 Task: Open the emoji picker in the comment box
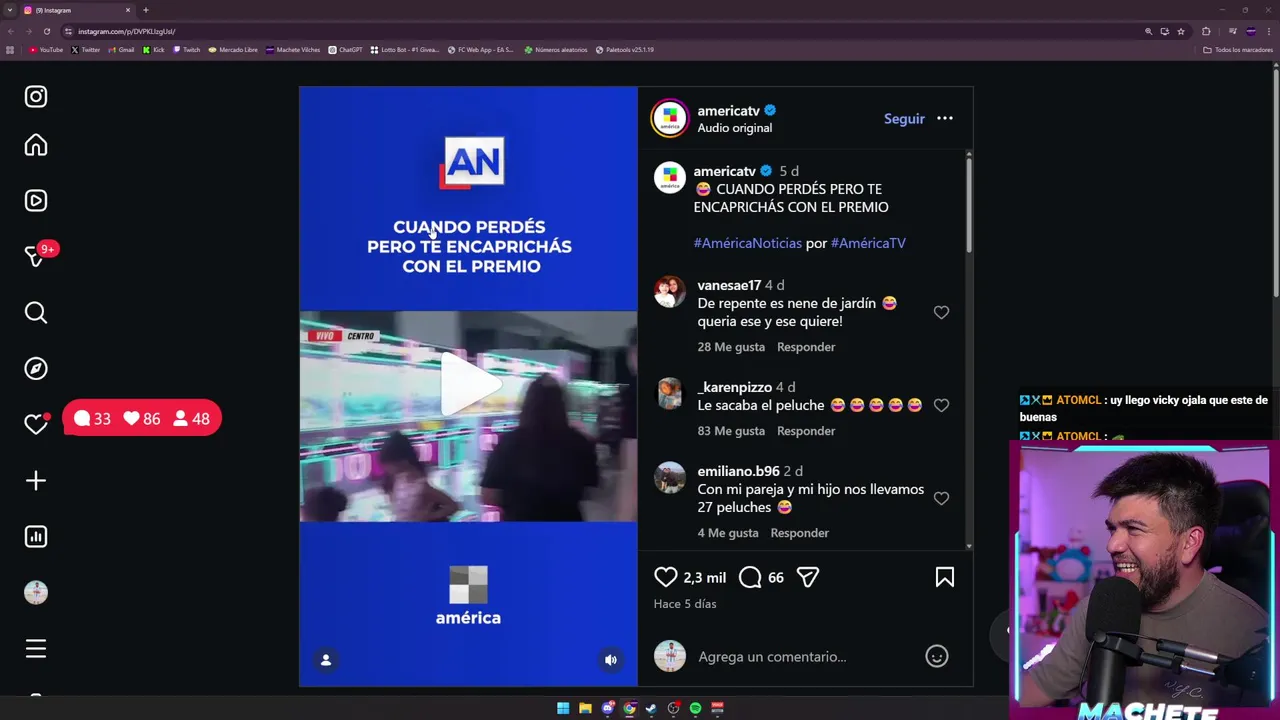coord(937,656)
